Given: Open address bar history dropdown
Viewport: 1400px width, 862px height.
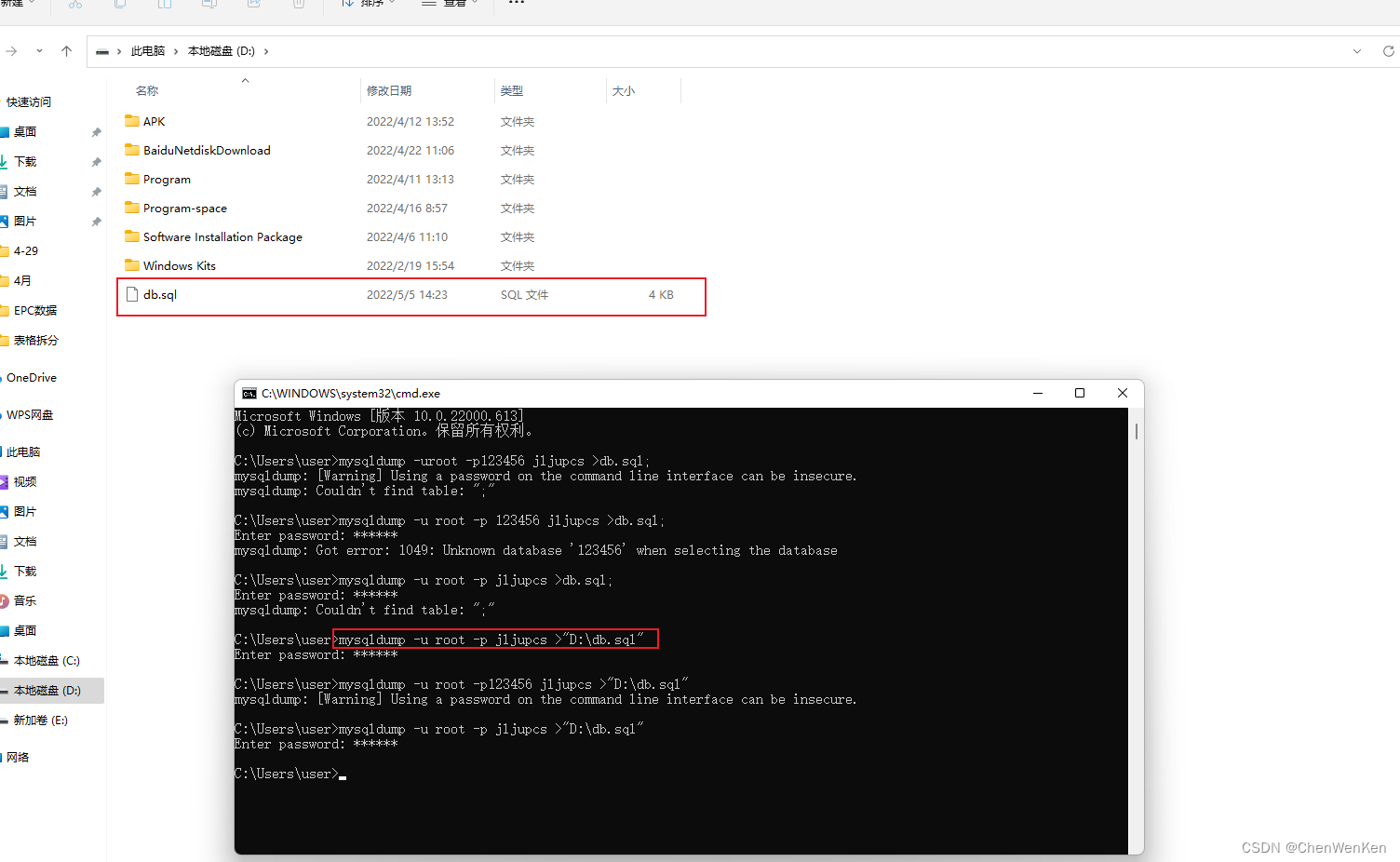Looking at the screenshot, I should click(x=1357, y=51).
